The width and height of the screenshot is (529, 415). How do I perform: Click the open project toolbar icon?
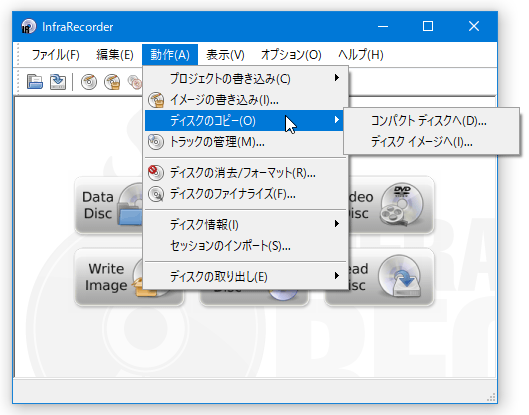click(x=35, y=82)
